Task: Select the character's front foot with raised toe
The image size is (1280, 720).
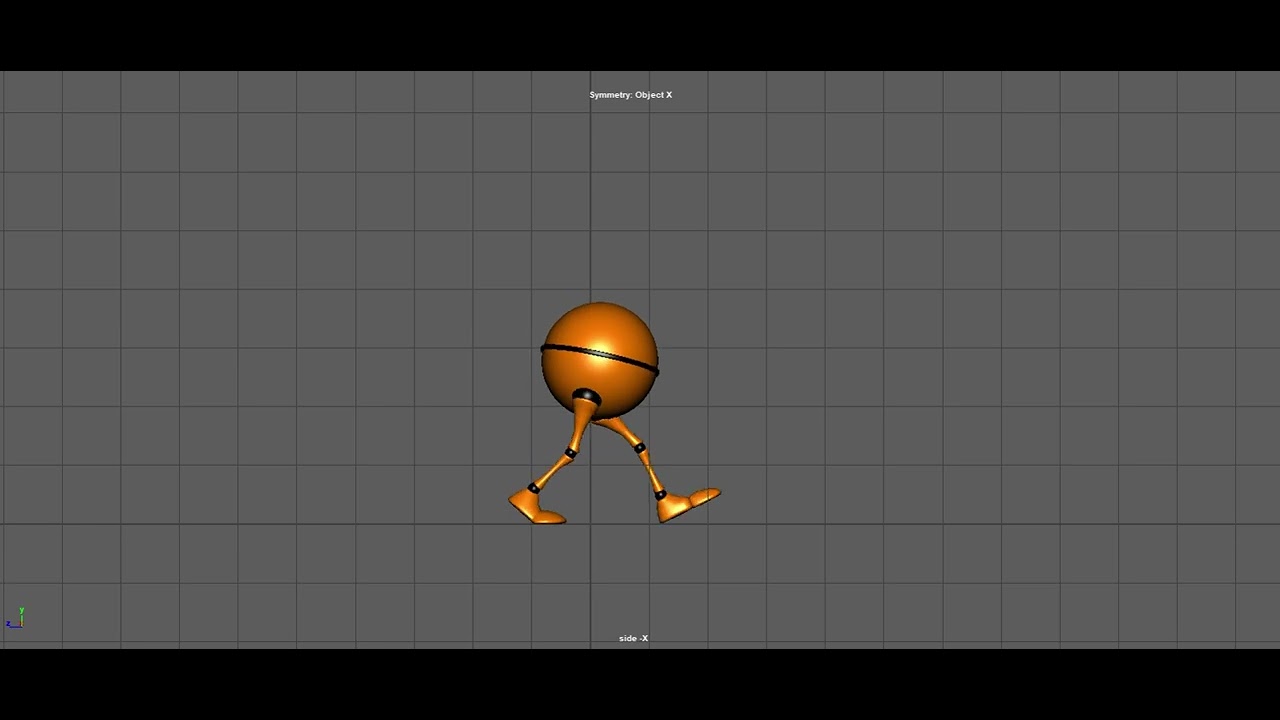Action: coord(688,503)
